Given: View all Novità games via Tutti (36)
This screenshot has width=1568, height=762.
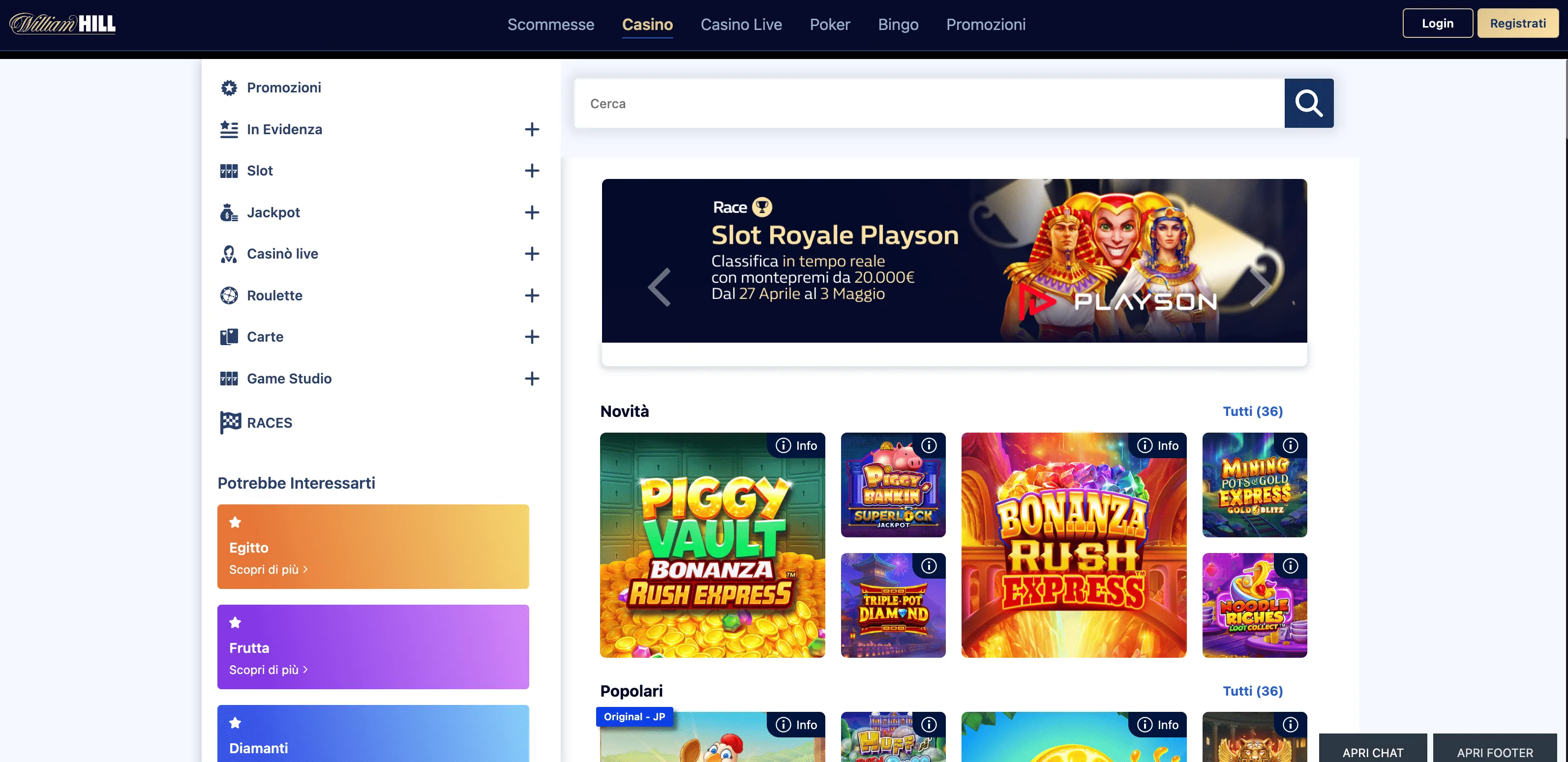Looking at the screenshot, I should (x=1253, y=411).
